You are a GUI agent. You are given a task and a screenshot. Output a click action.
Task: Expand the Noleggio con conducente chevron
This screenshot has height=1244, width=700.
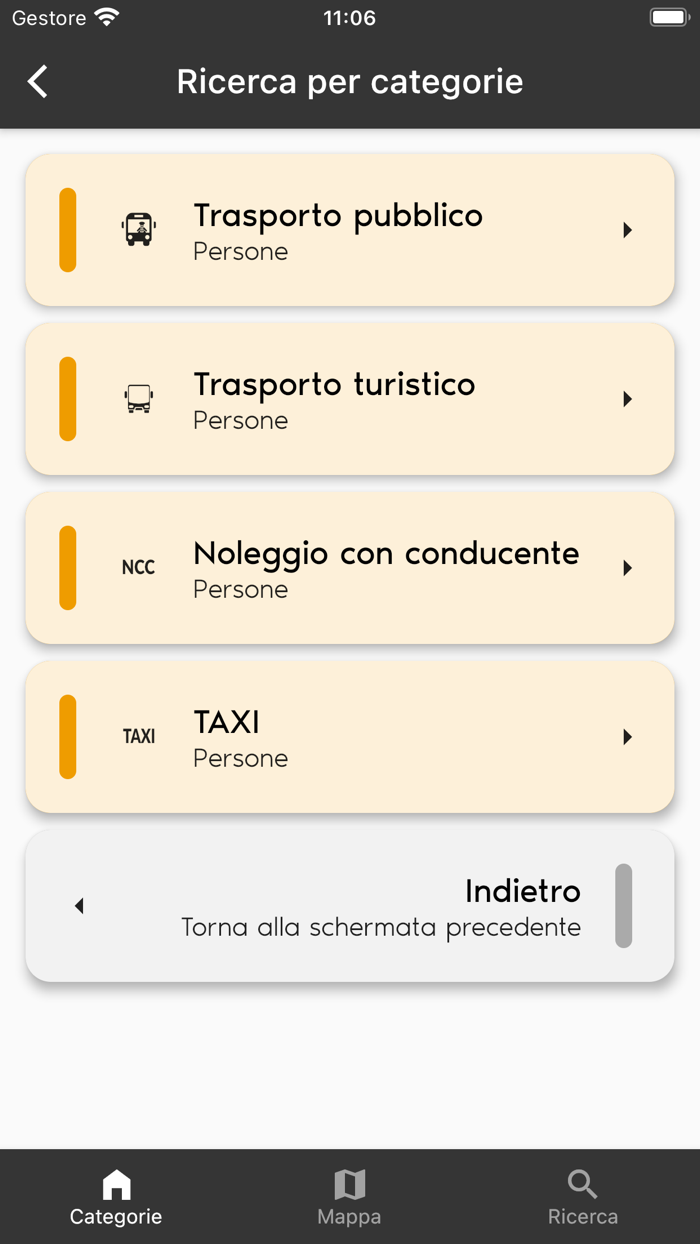[x=628, y=567]
